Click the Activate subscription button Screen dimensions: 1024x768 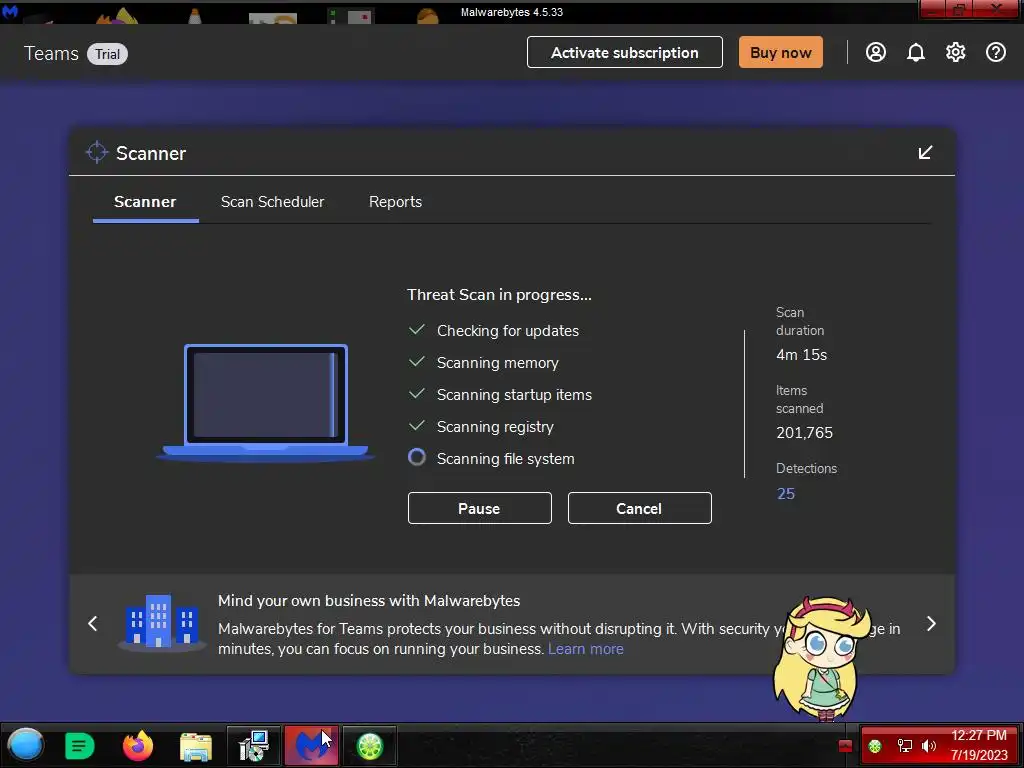click(x=624, y=52)
